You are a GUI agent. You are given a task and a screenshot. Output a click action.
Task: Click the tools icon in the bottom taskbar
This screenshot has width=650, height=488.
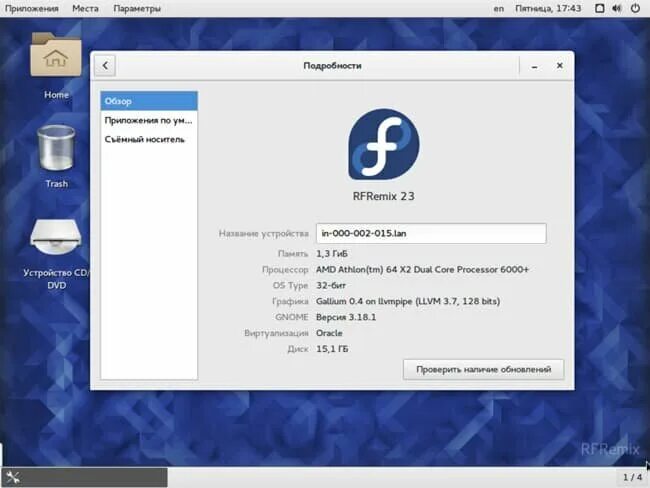point(13,478)
